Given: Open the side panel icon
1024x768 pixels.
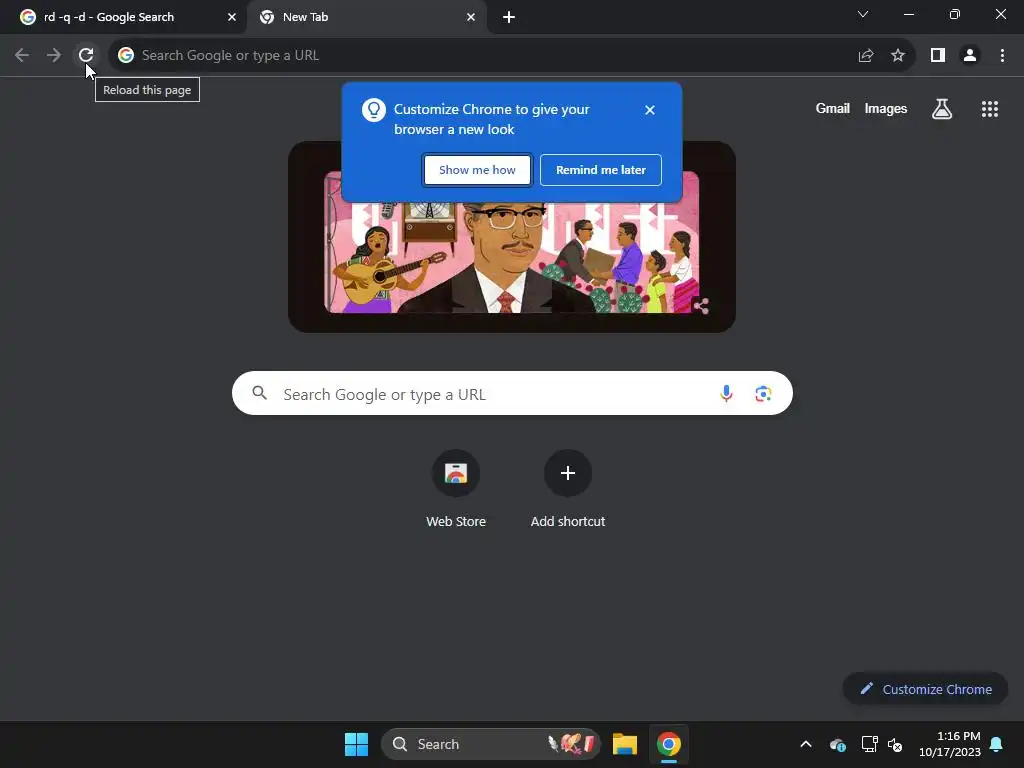Looking at the screenshot, I should [938, 56].
